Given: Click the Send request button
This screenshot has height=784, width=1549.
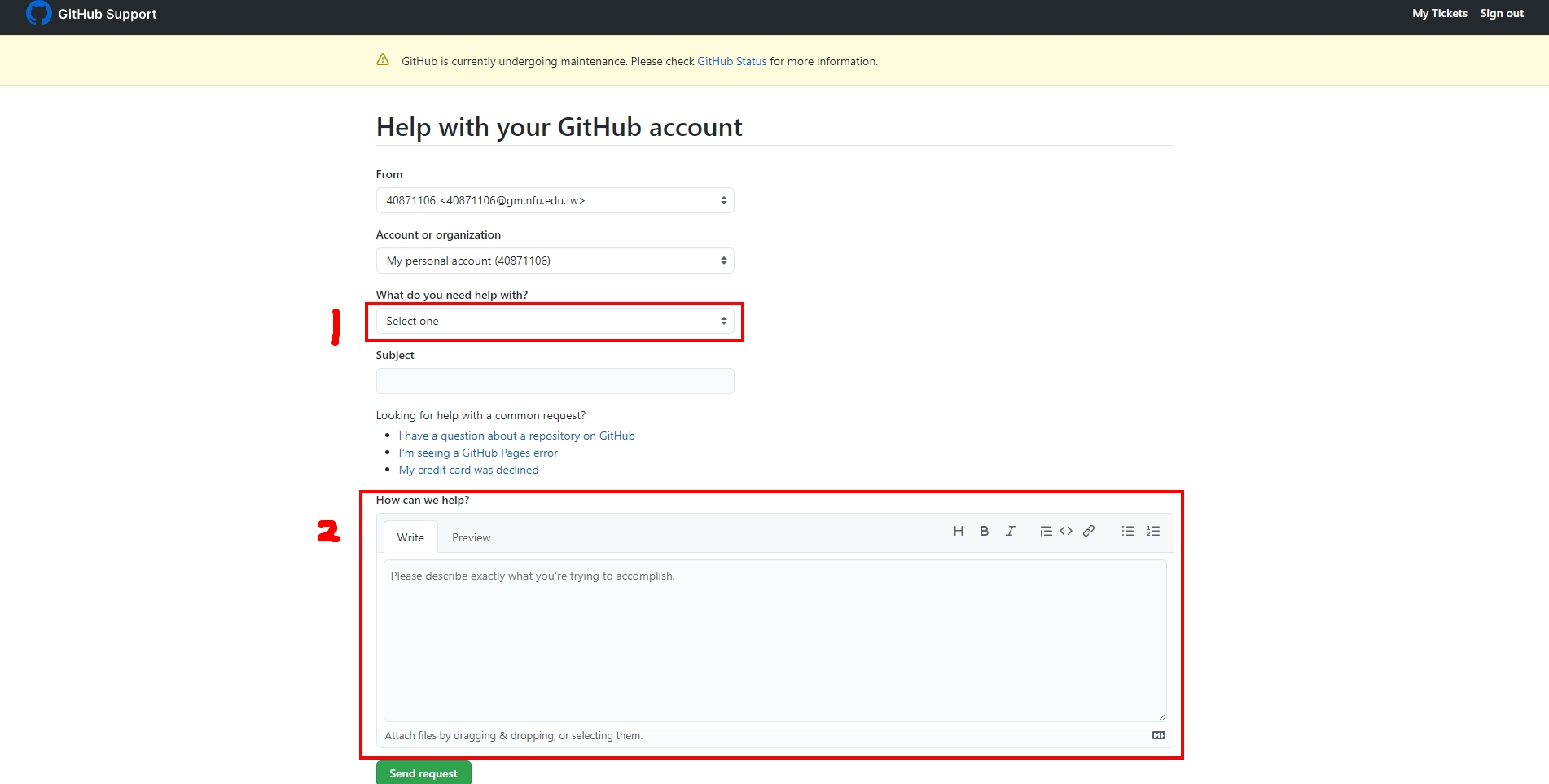Looking at the screenshot, I should coord(423,773).
